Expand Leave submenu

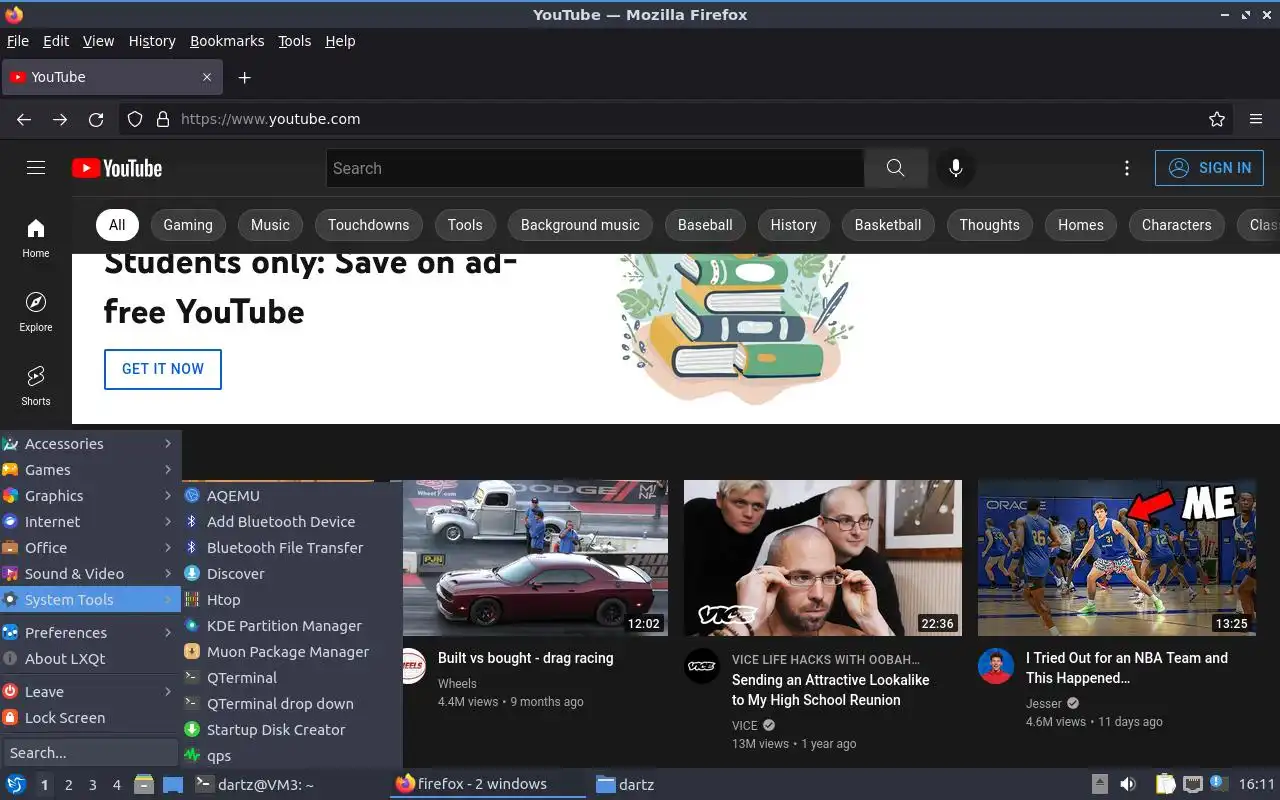pyautogui.click(x=90, y=692)
